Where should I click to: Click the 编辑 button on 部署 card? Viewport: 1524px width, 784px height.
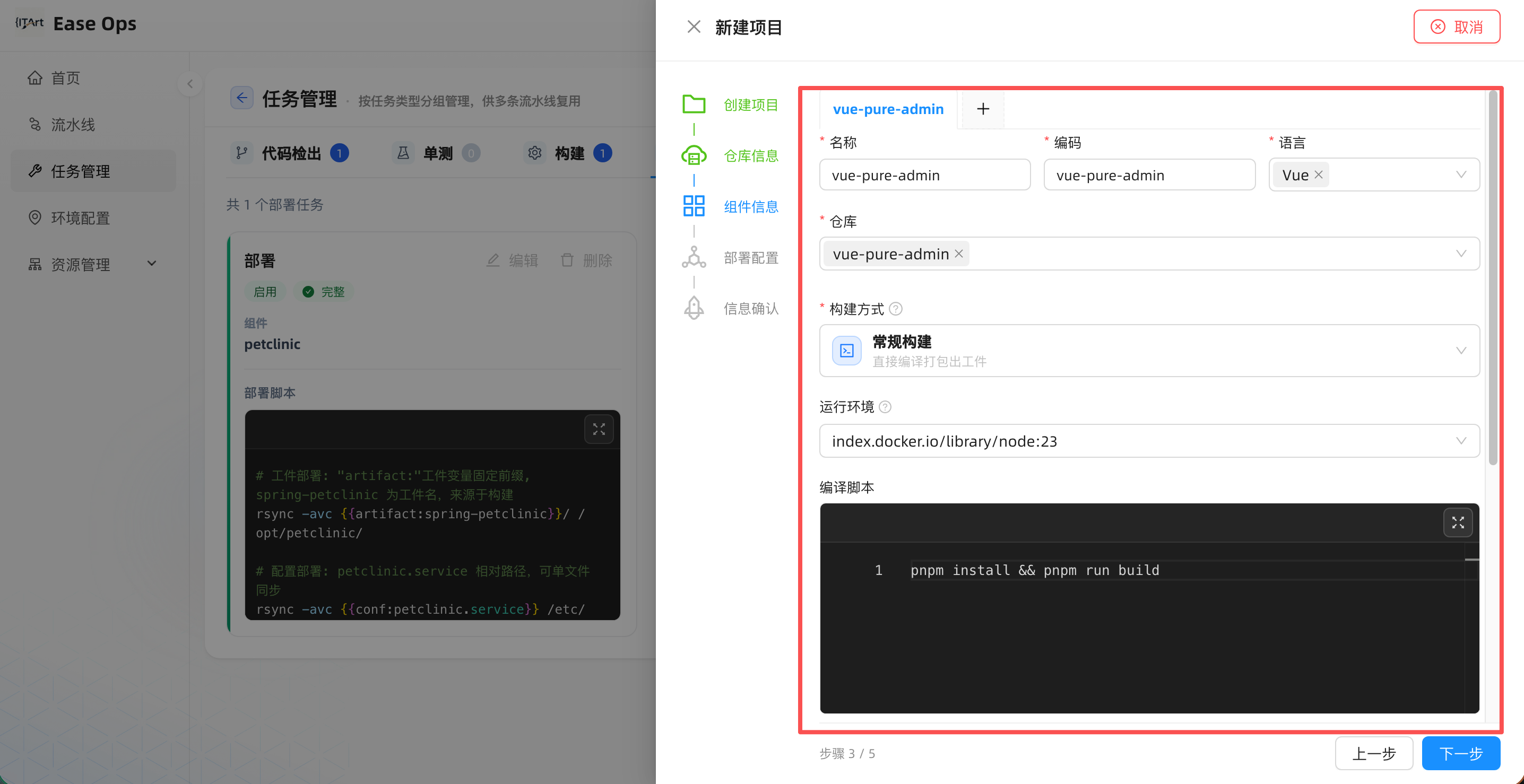tap(512, 260)
